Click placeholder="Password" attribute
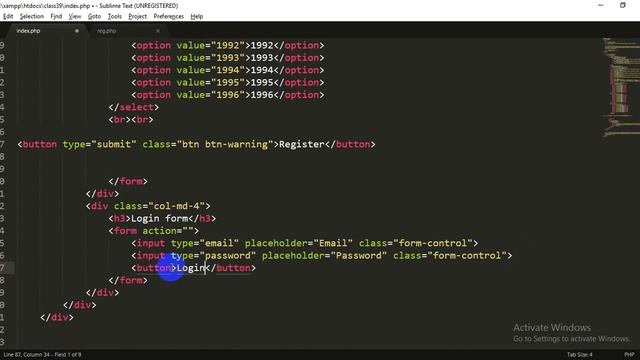Image resolution: width=640 pixels, height=360 pixels. click(x=324, y=256)
